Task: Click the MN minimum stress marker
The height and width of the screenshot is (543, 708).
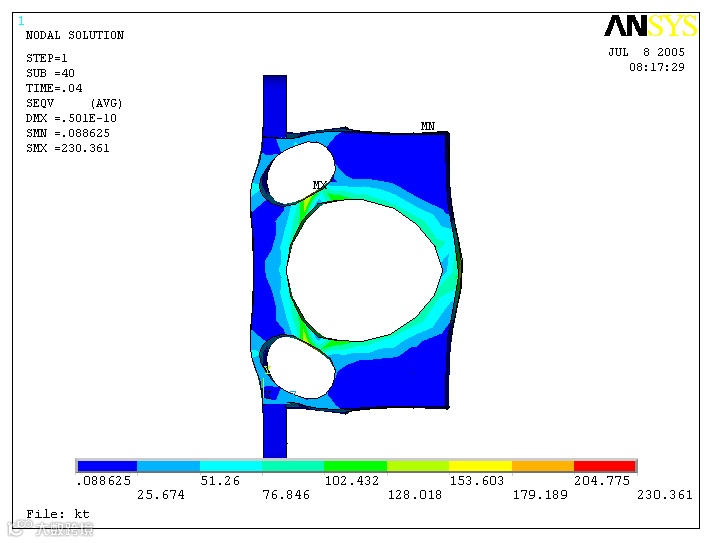Action: 428,126
